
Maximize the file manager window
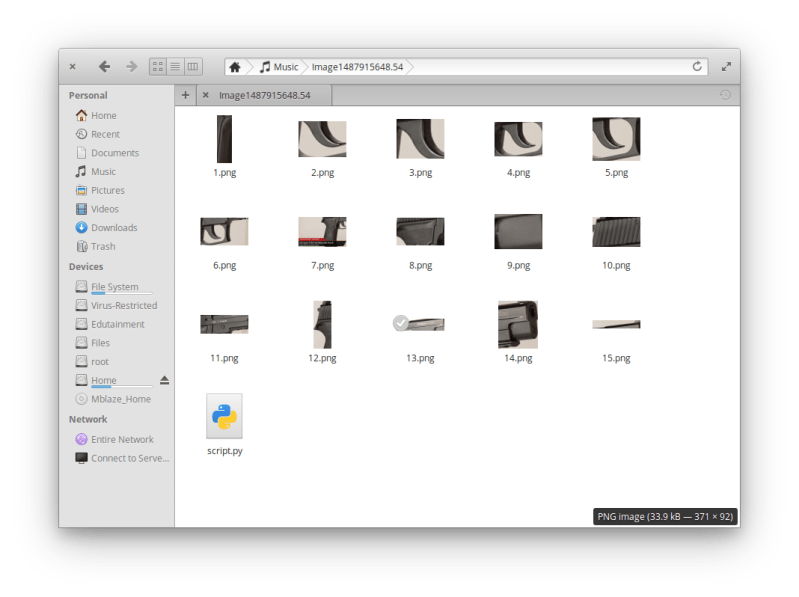(726, 66)
